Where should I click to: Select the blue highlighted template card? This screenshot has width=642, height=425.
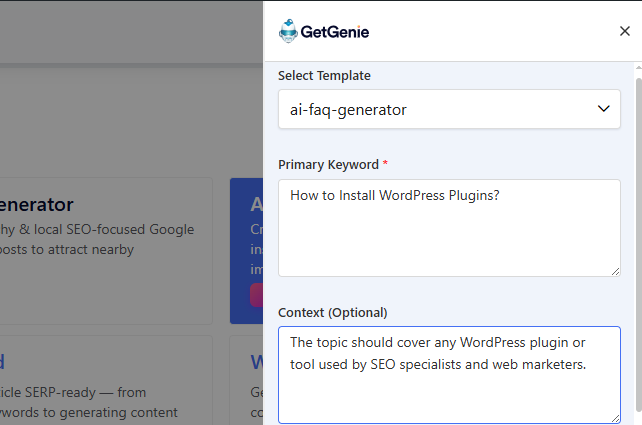click(246, 240)
